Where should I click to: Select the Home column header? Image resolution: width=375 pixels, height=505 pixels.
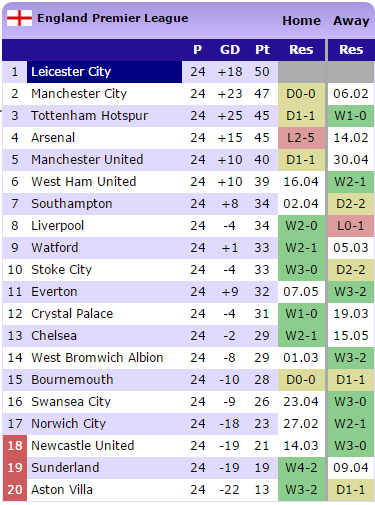click(301, 21)
